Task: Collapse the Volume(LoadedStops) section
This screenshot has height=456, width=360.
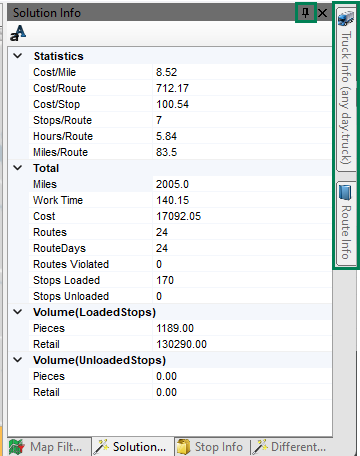Action: point(18,312)
